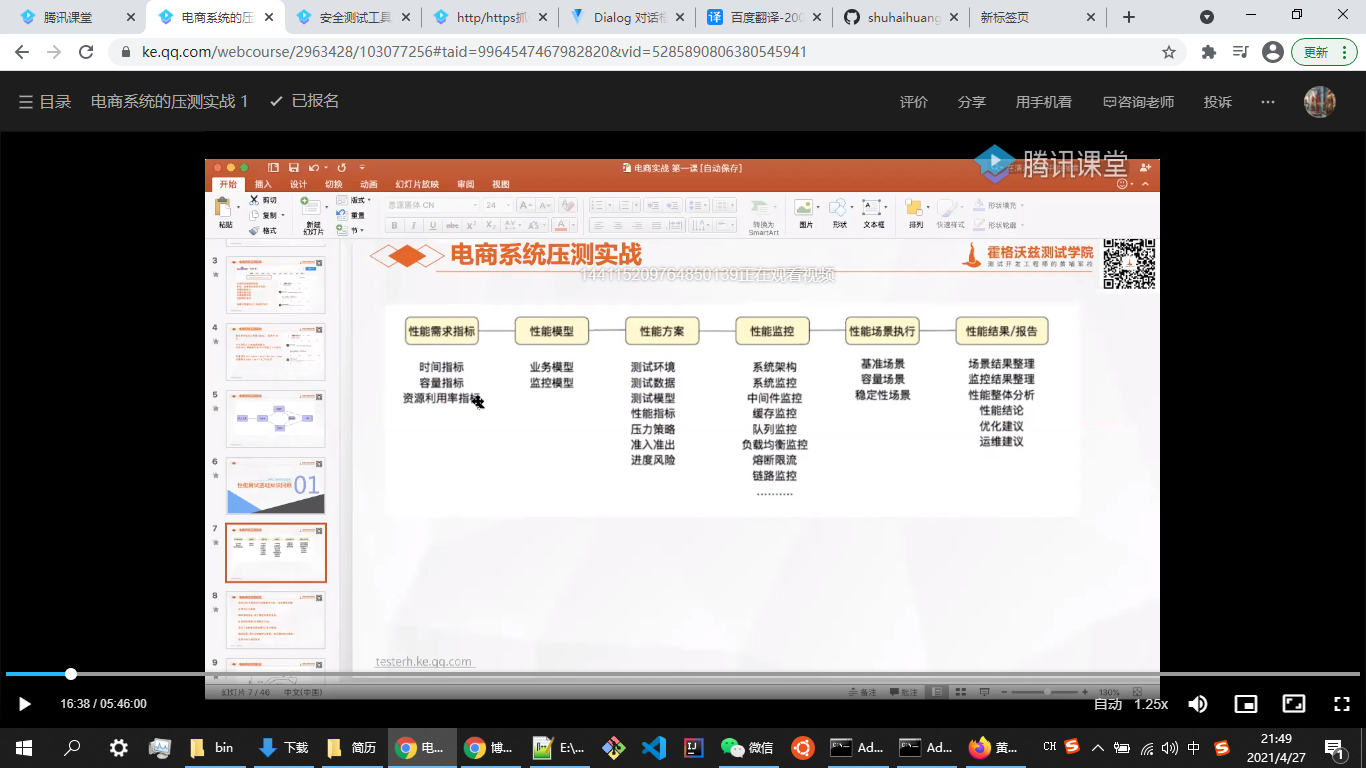The image size is (1366, 768).
Task: Open the Chrome profile avatar icon
Action: tap(1272, 52)
